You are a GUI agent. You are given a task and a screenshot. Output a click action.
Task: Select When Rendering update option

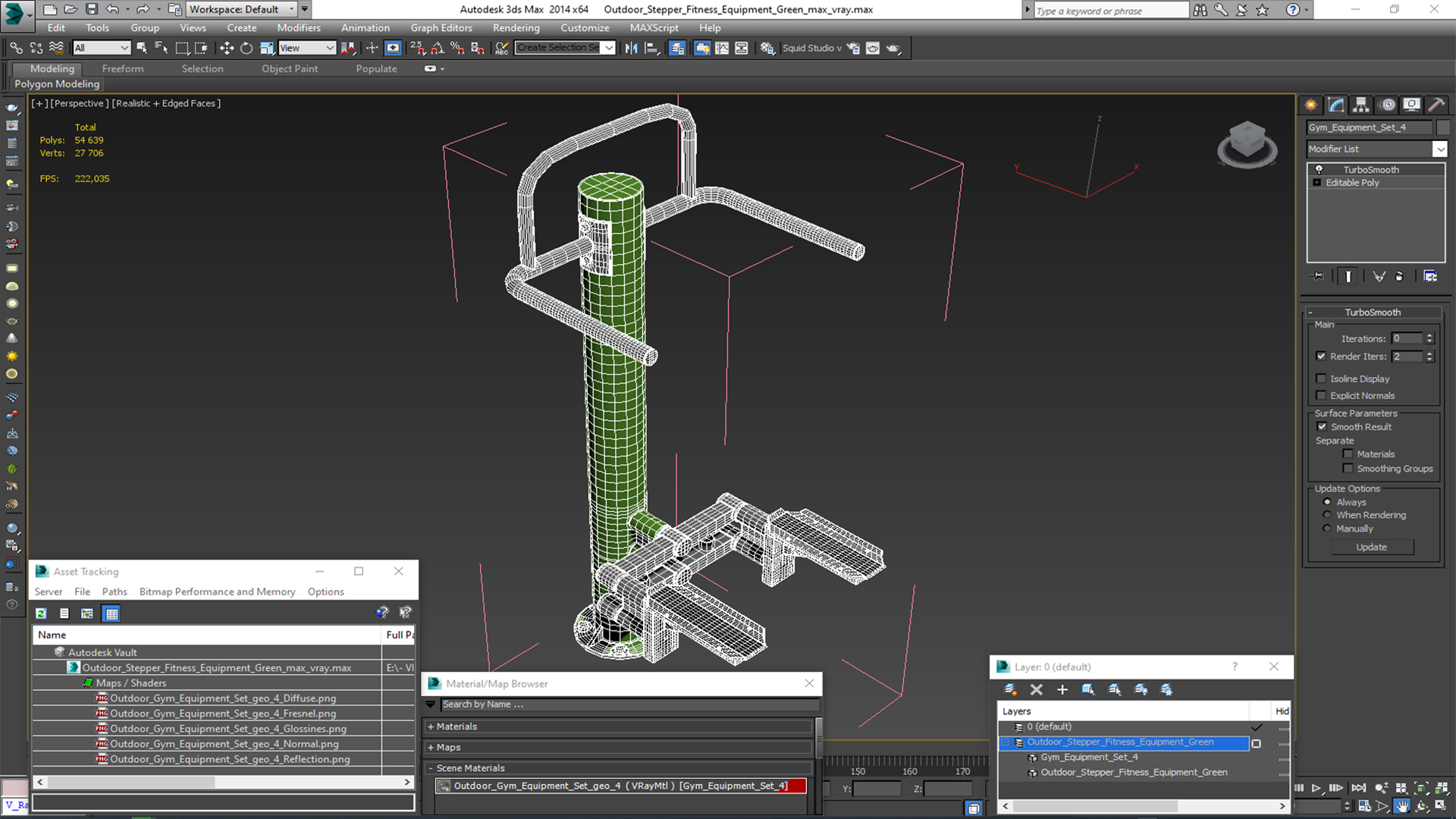(1327, 515)
